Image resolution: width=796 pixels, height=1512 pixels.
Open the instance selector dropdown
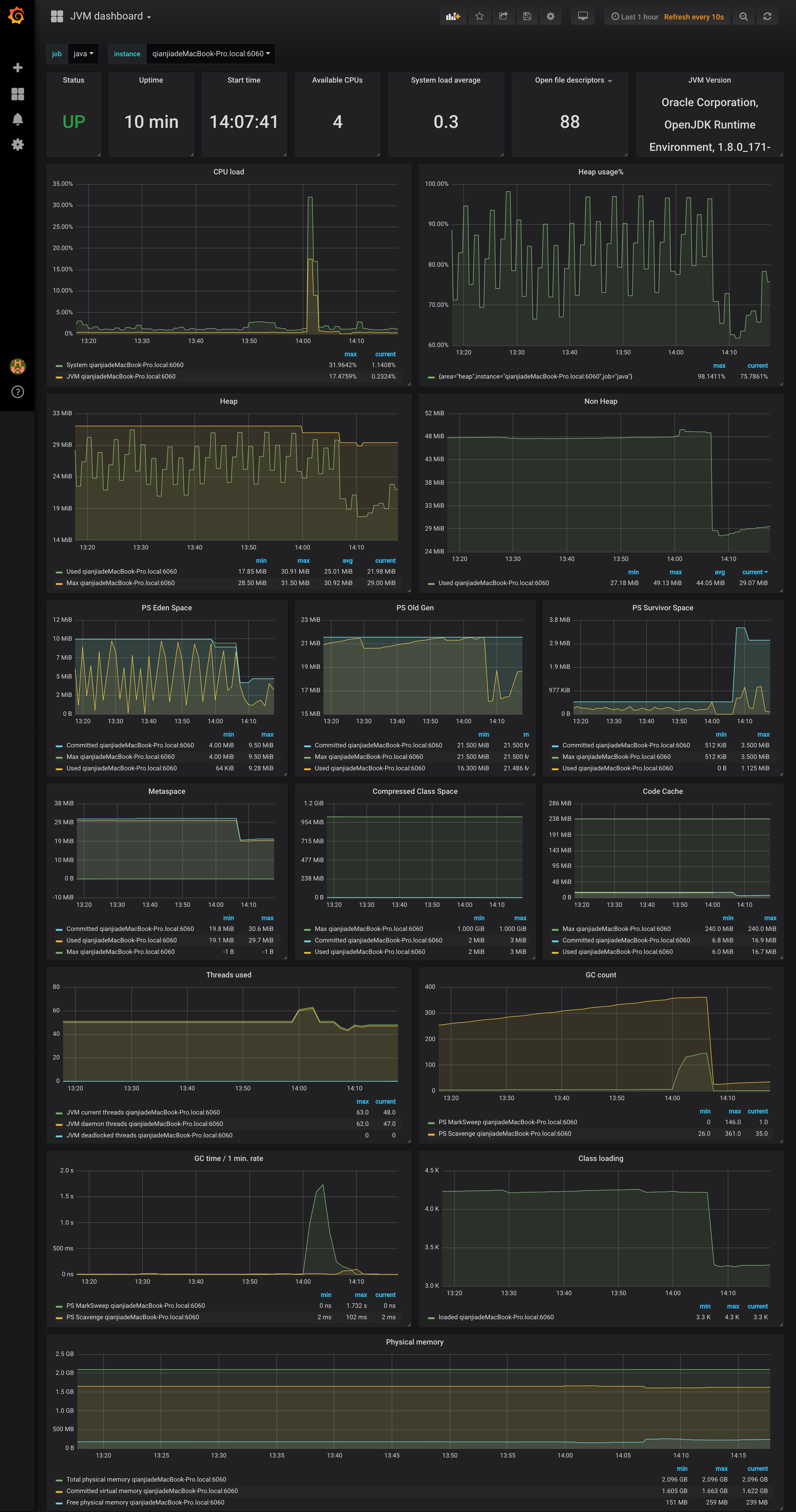click(x=211, y=53)
